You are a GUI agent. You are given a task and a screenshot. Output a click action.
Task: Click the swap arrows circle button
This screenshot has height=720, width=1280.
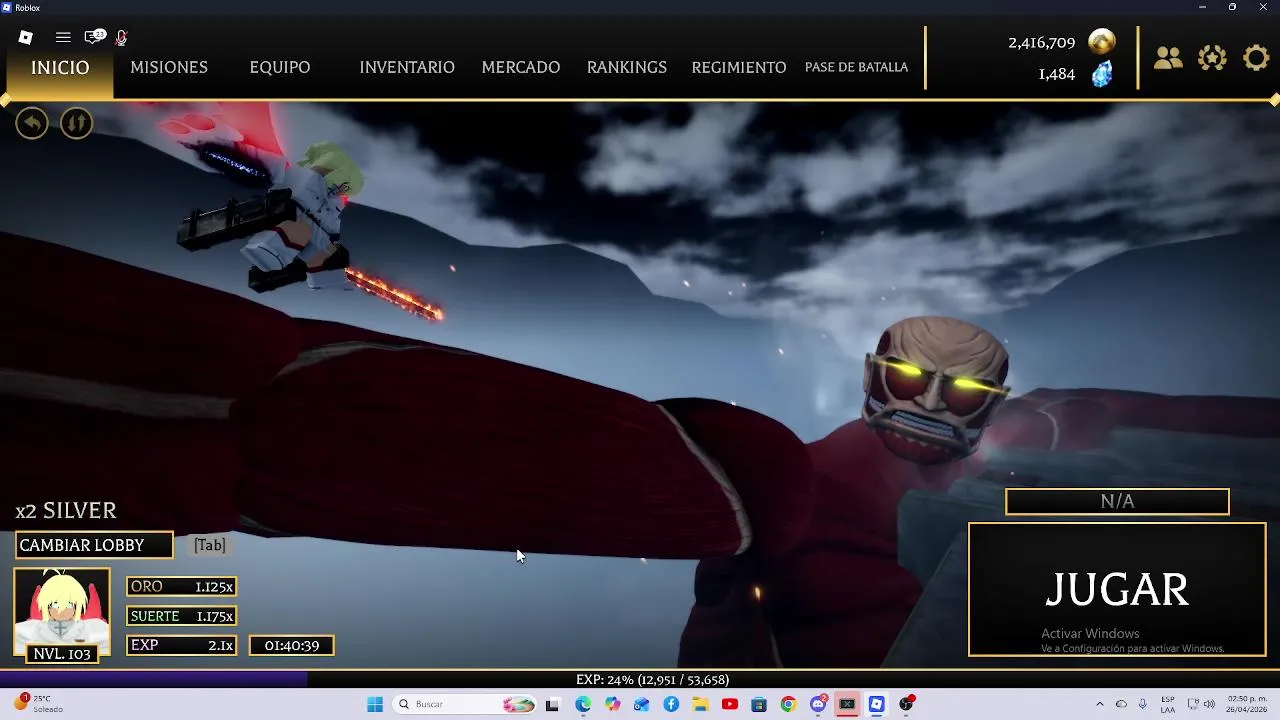click(x=76, y=123)
